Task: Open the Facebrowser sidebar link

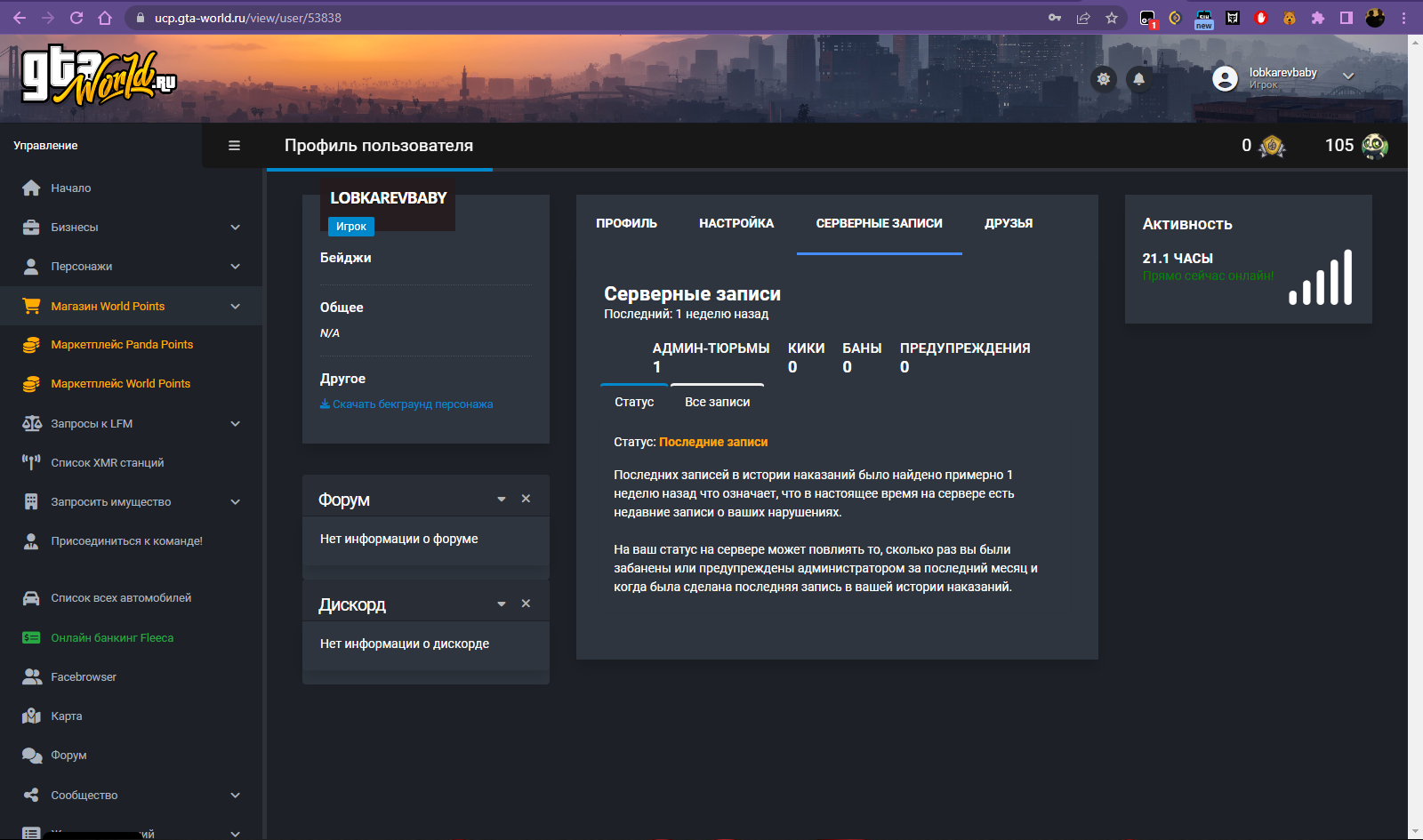Action: 84,677
